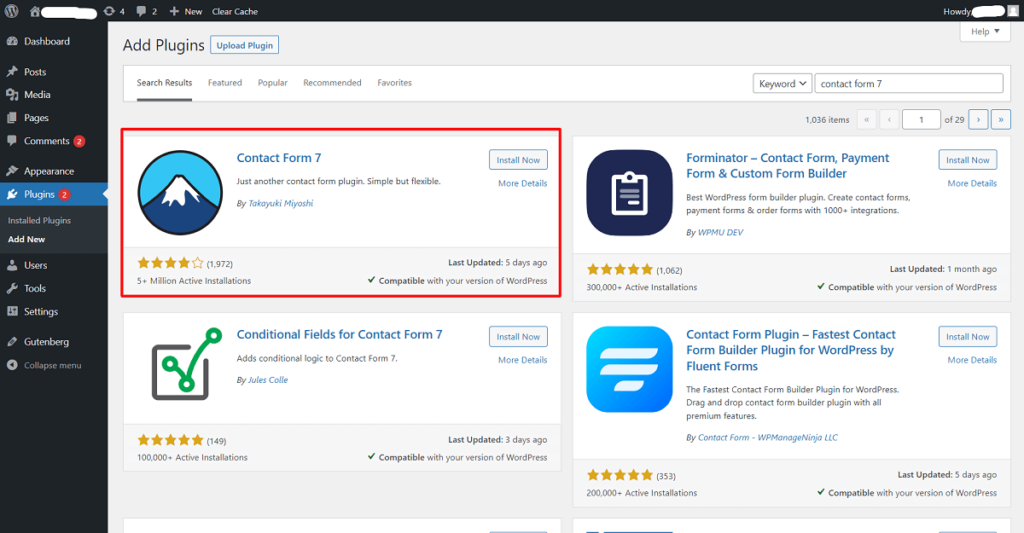Click the Collapse menu arrow icon
This screenshot has height=533, width=1024.
(x=12, y=365)
